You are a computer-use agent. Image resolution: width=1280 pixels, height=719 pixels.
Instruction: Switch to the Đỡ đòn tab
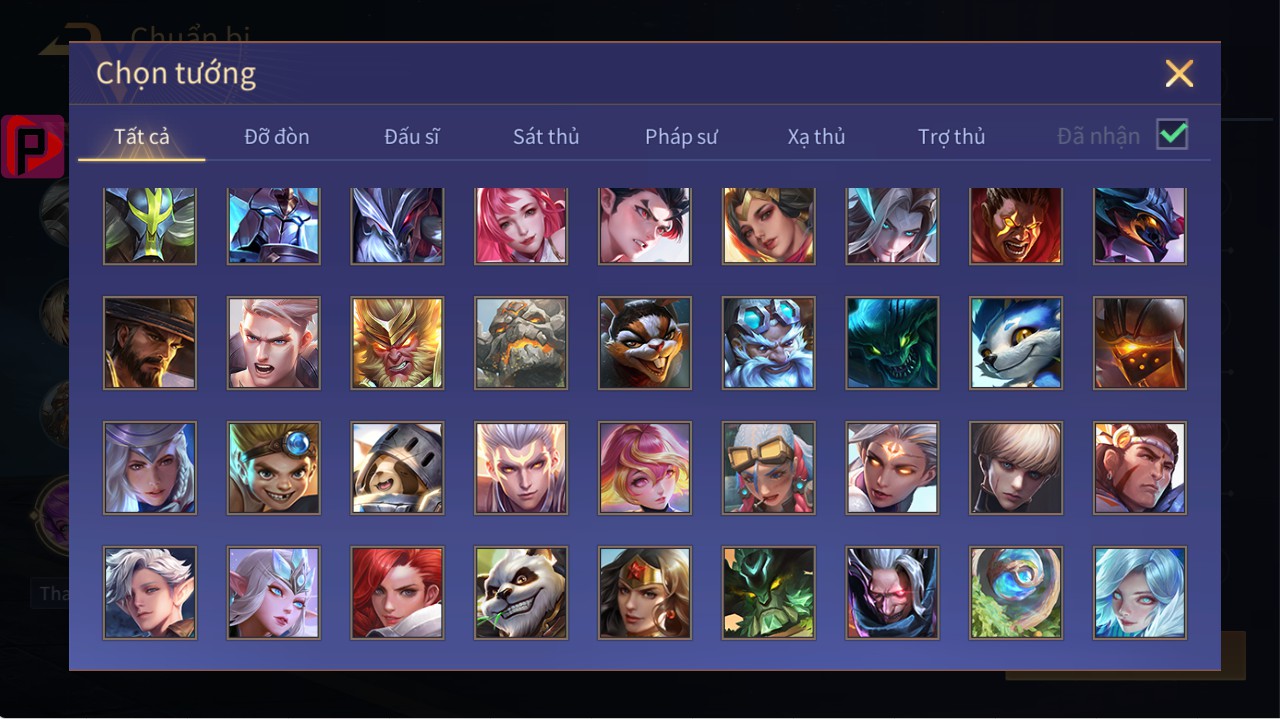(x=277, y=137)
